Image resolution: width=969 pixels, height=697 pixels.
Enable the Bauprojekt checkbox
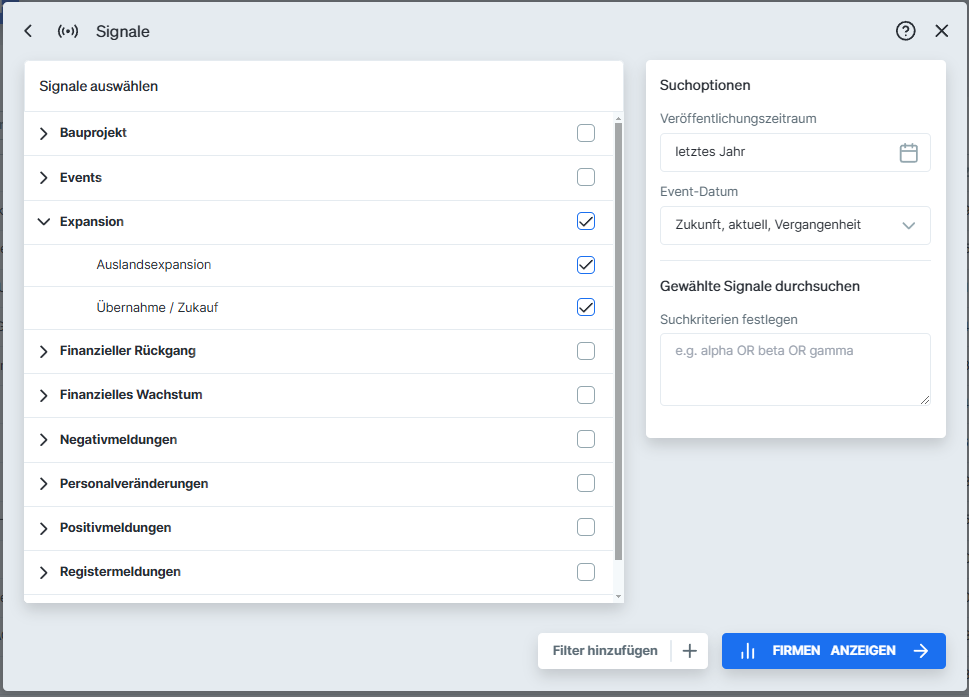click(586, 132)
